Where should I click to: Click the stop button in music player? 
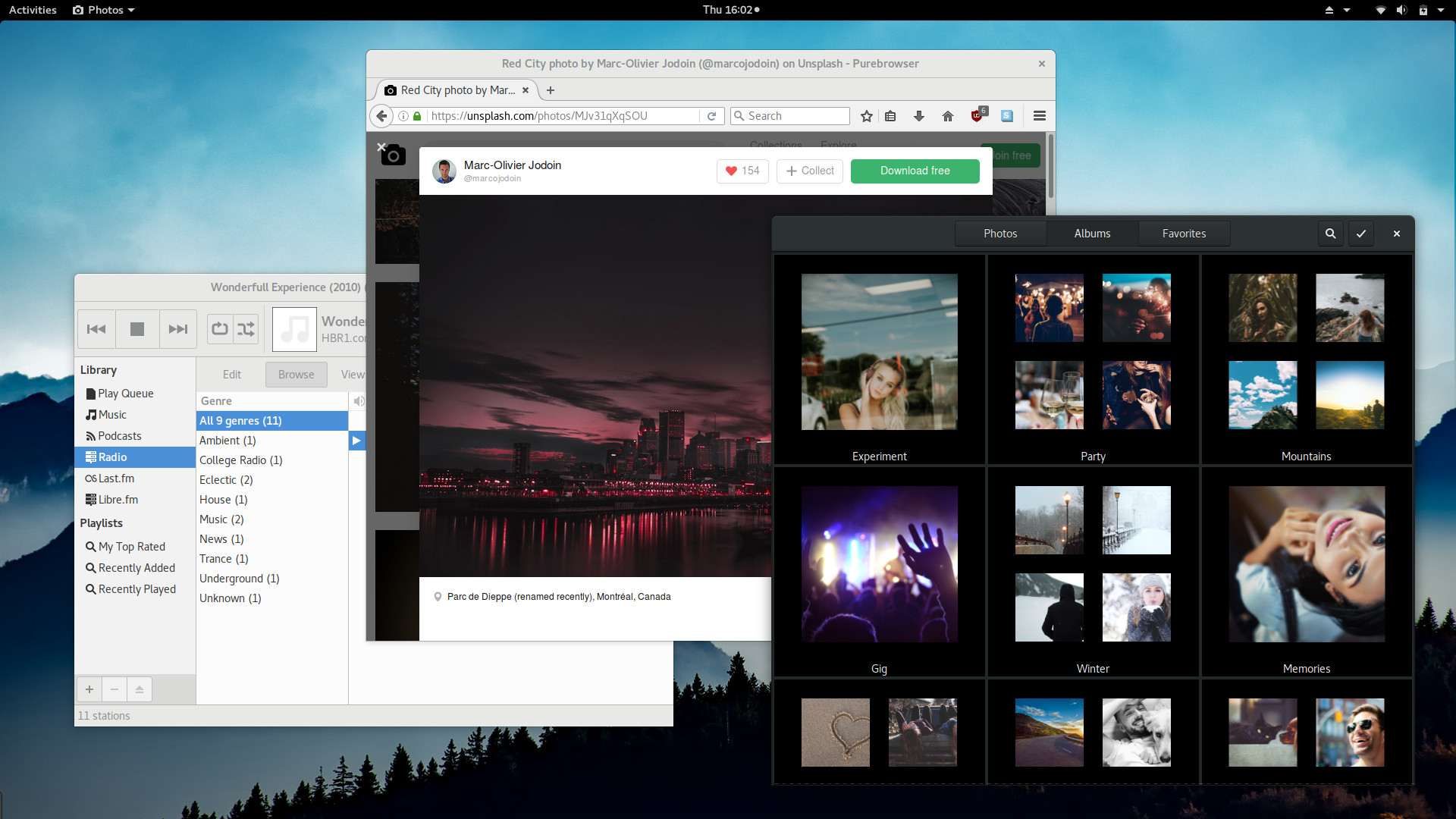click(137, 327)
